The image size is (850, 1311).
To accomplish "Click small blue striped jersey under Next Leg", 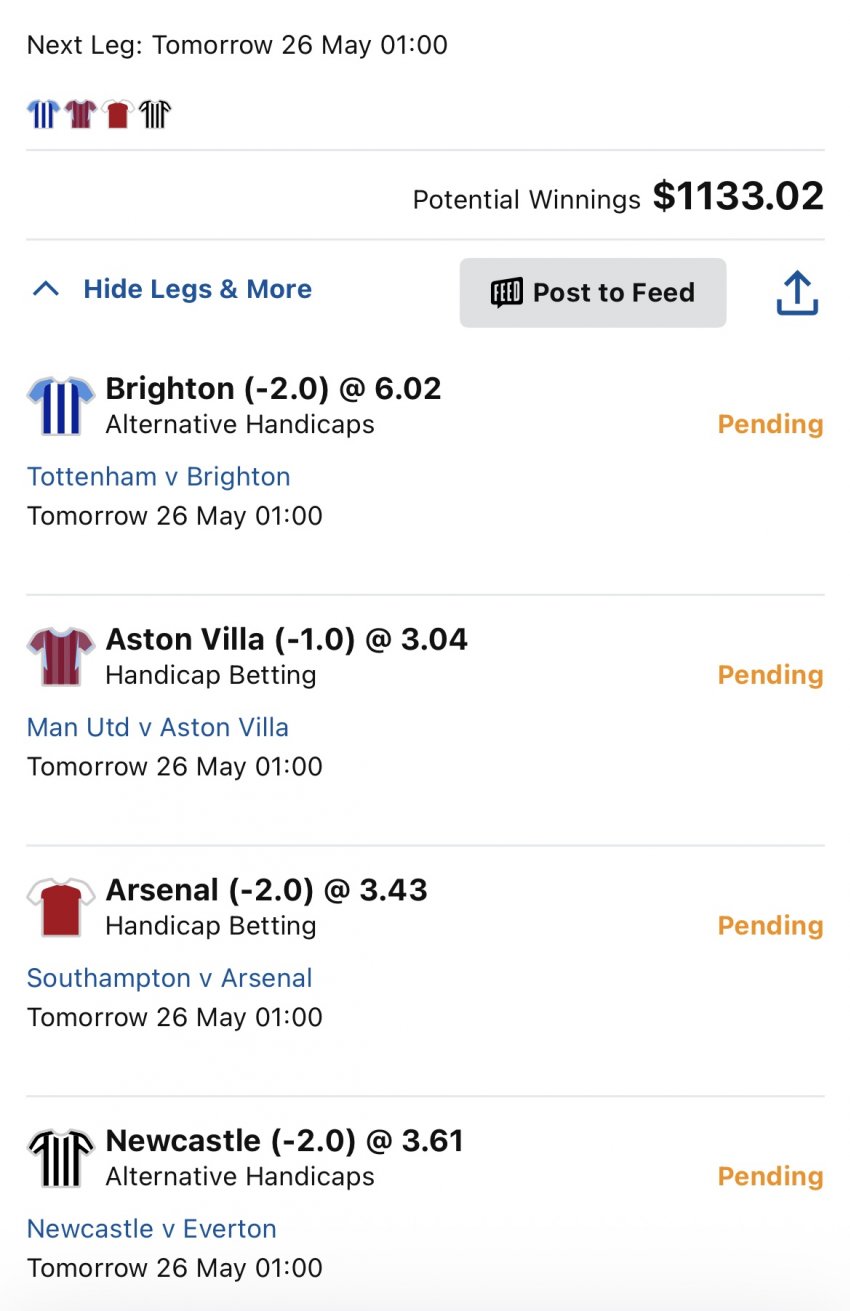I will pyautogui.click(x=43, y=114).
